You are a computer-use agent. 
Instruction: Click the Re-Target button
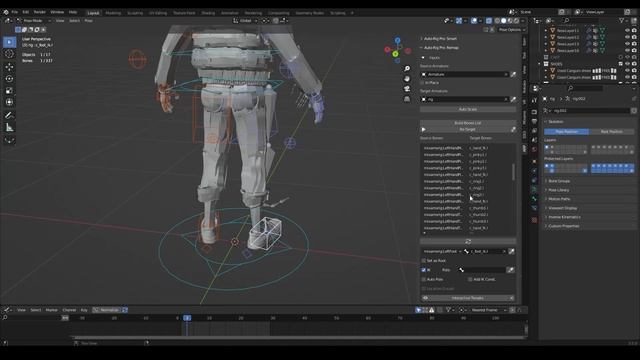468,129
